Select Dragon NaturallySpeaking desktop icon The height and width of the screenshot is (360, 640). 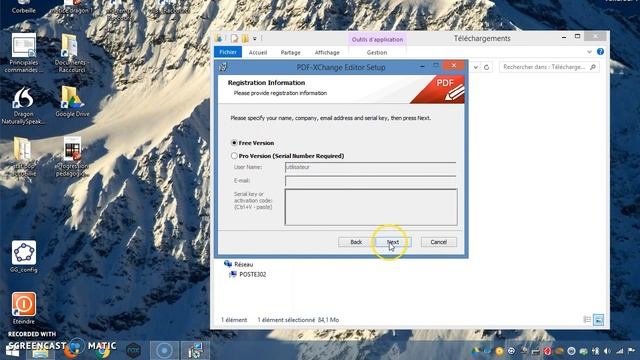24,105
